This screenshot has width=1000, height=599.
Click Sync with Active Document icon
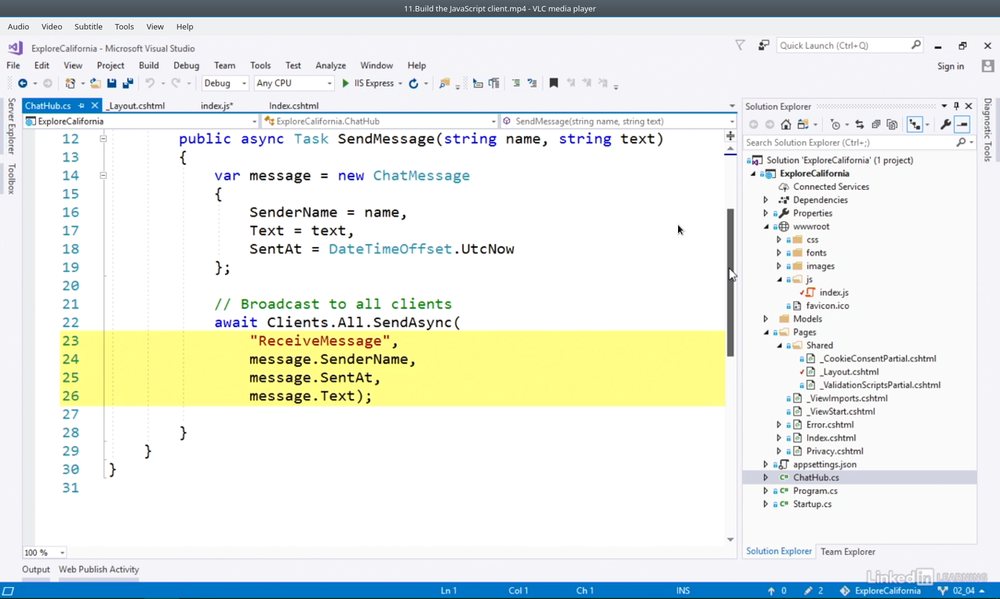tap(859, 125)
